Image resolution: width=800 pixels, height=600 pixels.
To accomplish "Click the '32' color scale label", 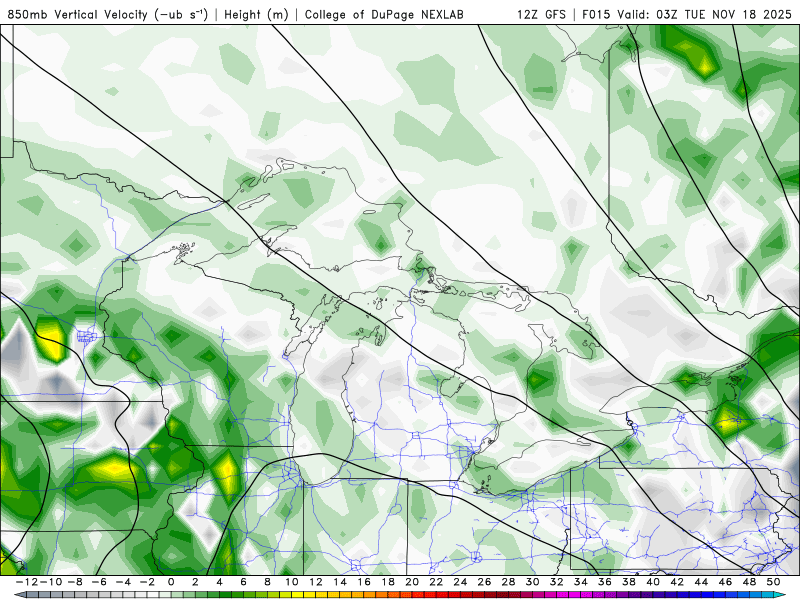I will pos(557,582).
